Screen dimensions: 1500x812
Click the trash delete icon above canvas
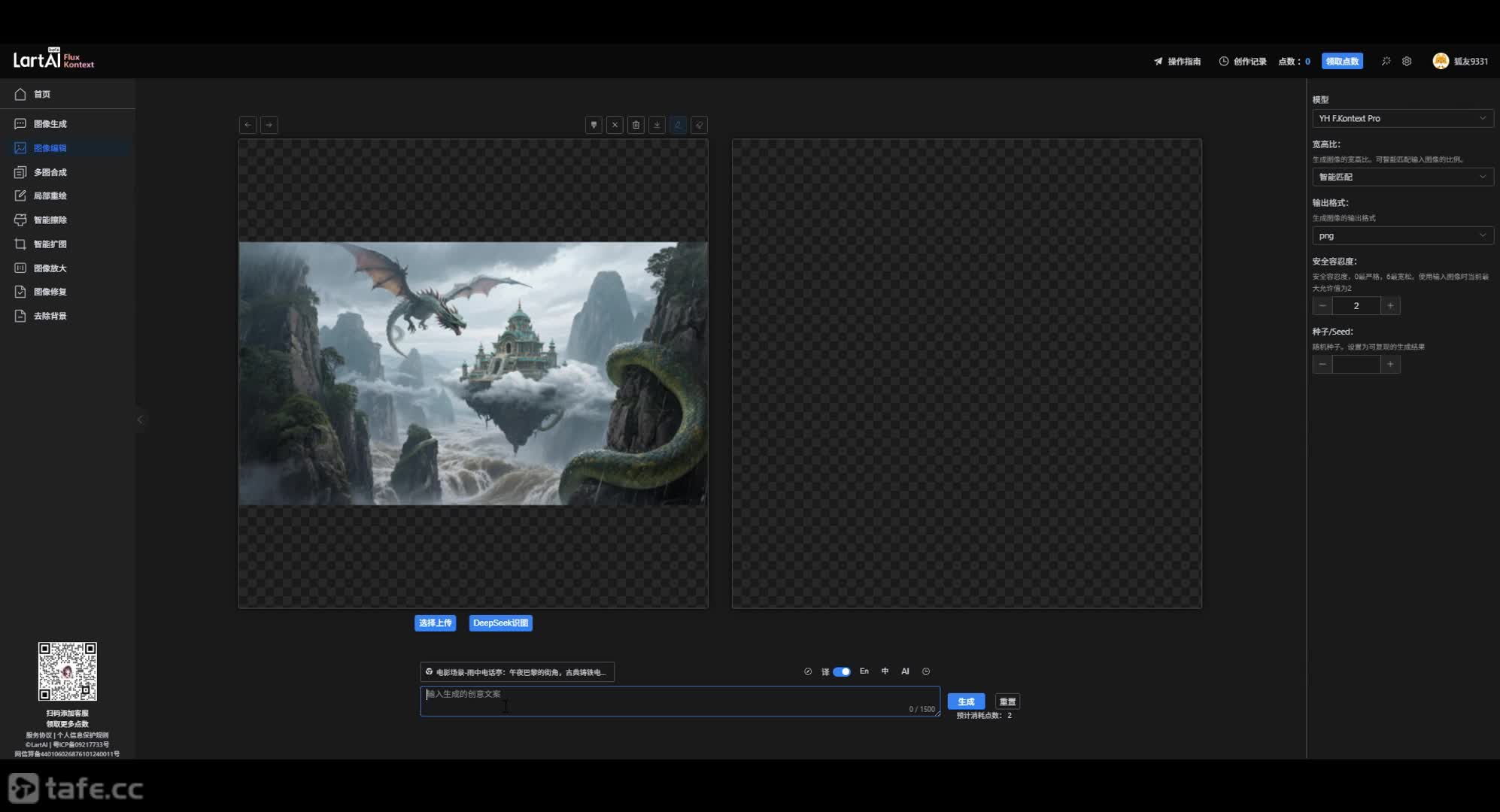point(636,125)
